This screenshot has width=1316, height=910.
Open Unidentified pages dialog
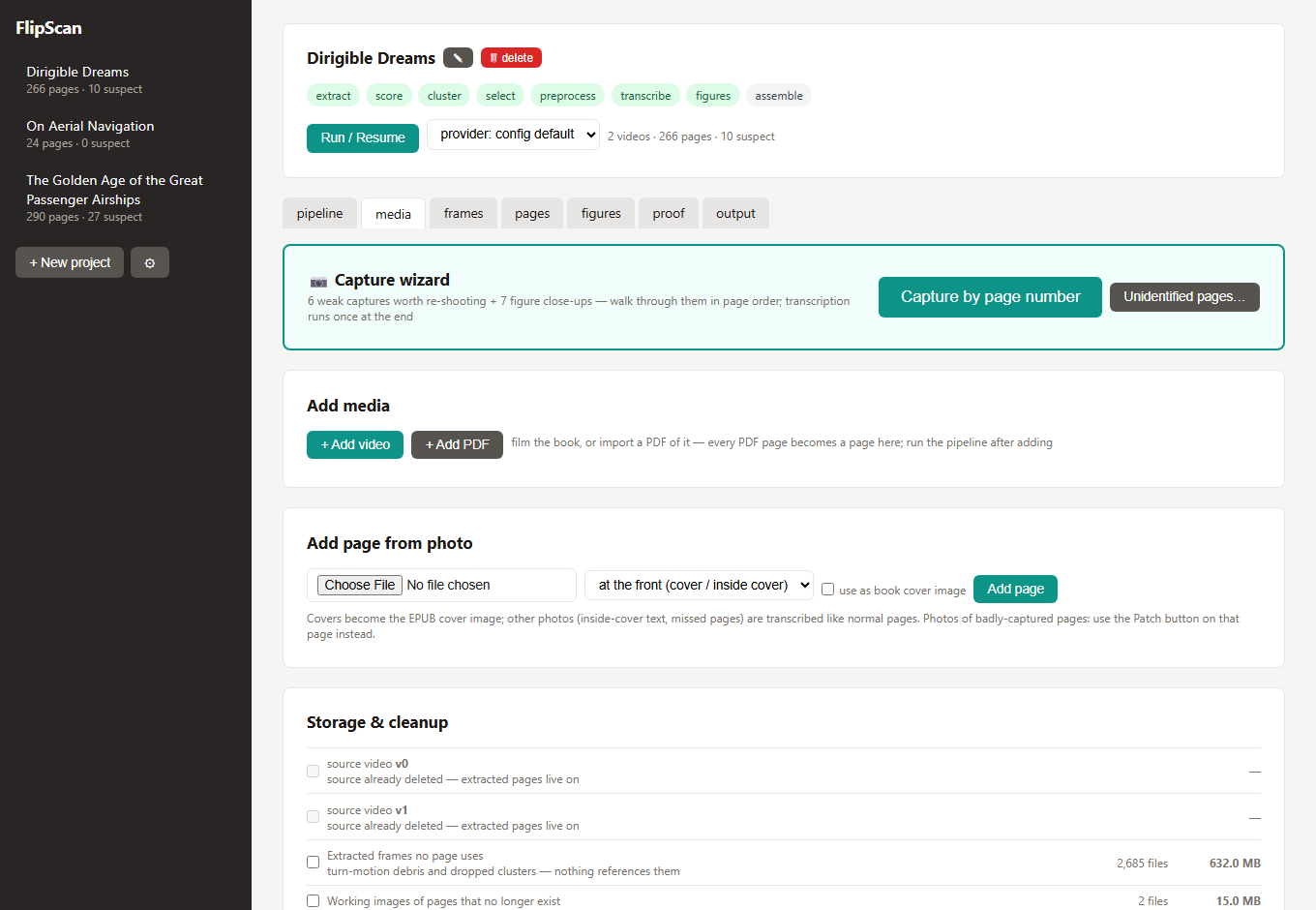pos(1184,297)
